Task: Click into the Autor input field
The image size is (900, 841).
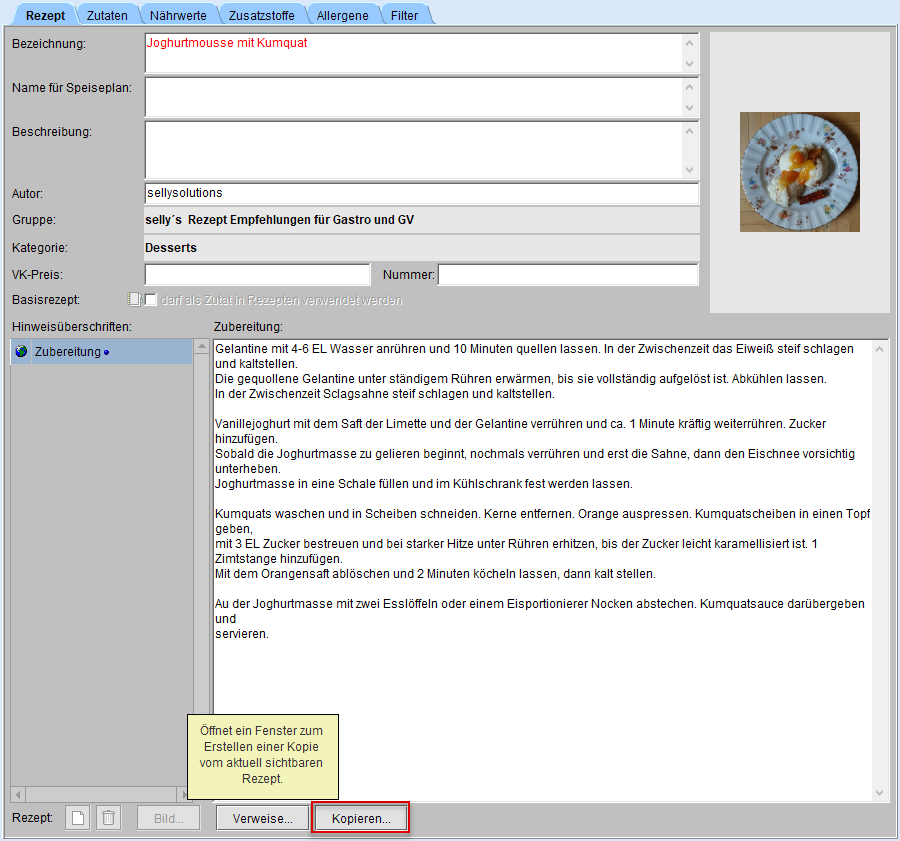Action: tap(421, 193)
